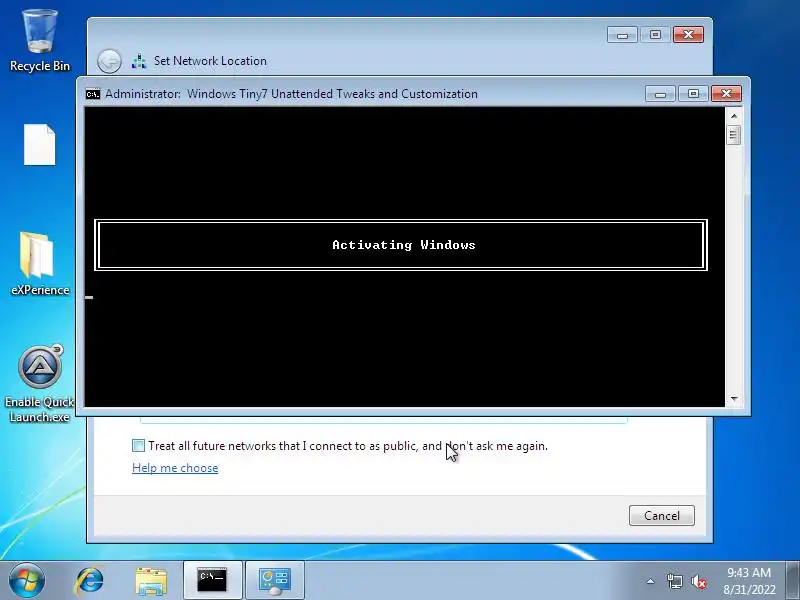Click the command prompt window title text
800x600 pixels.
tap(291, 94)
